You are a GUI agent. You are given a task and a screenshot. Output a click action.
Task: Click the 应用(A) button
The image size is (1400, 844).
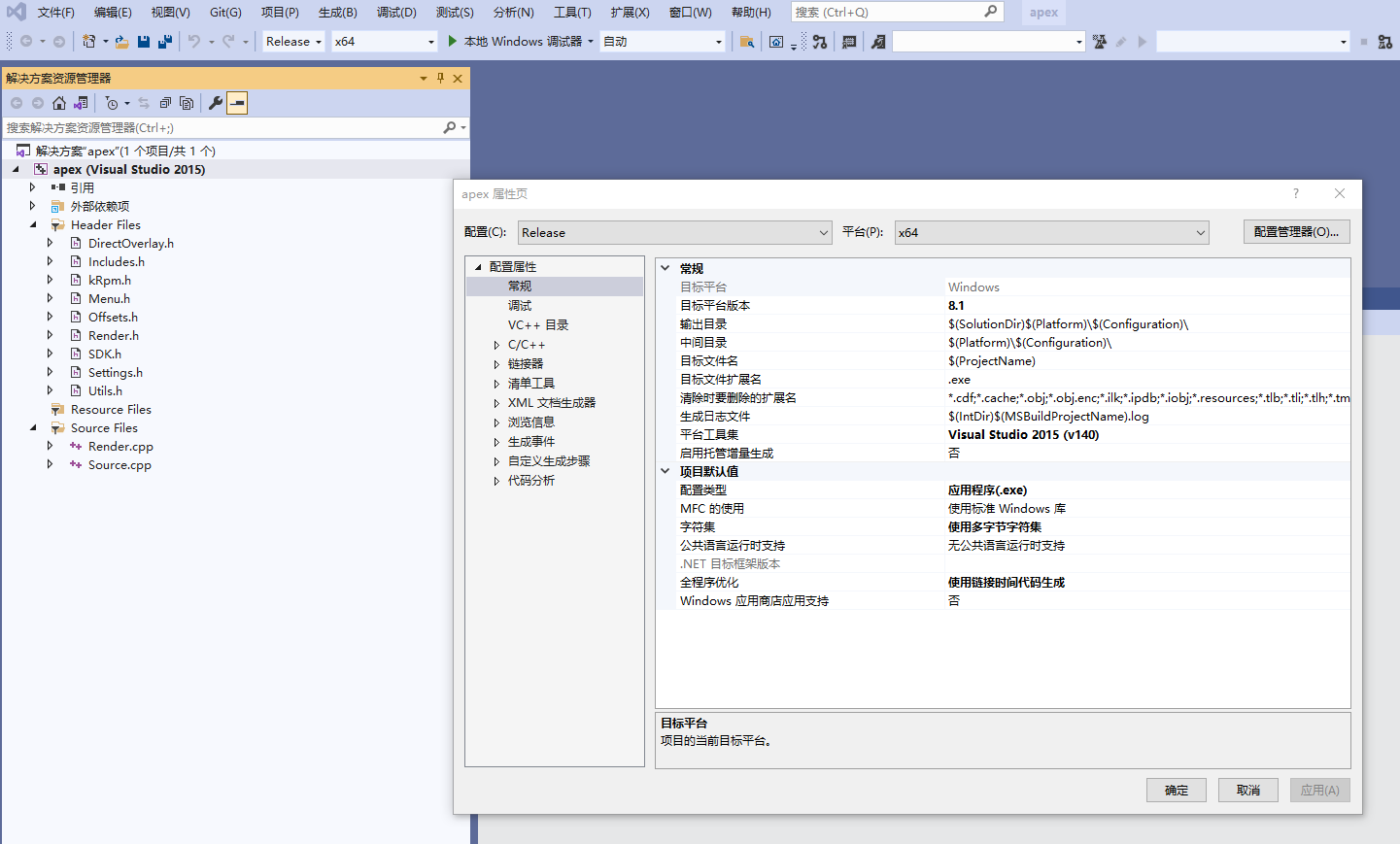pyautogui.click(x=1320, y=790)
